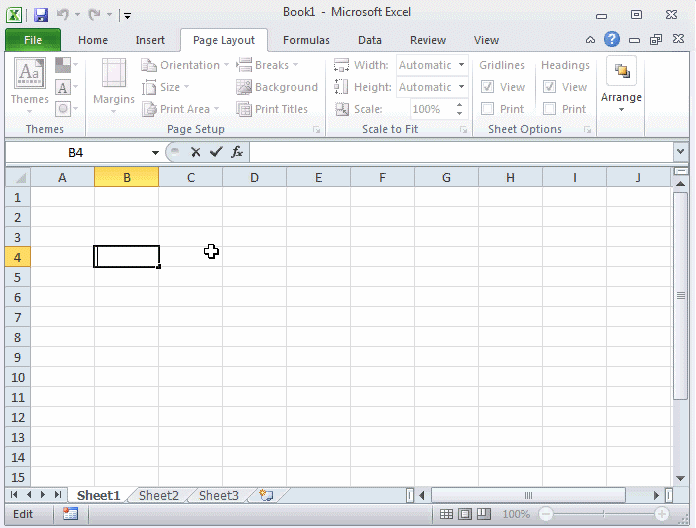The image size is (696, 528).
Task: Click the Insert Function fx icon
Action: pos(237,152)
